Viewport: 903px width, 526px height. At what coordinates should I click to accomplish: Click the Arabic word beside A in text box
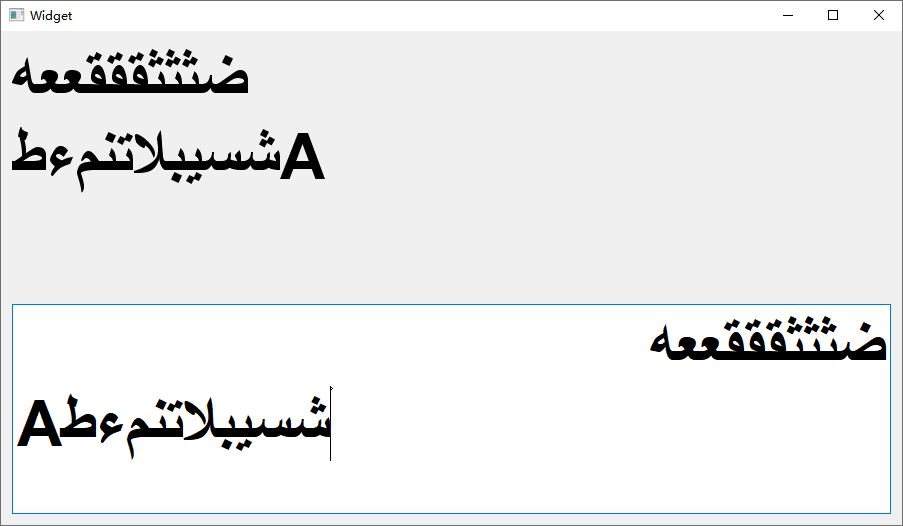(196, 426)
